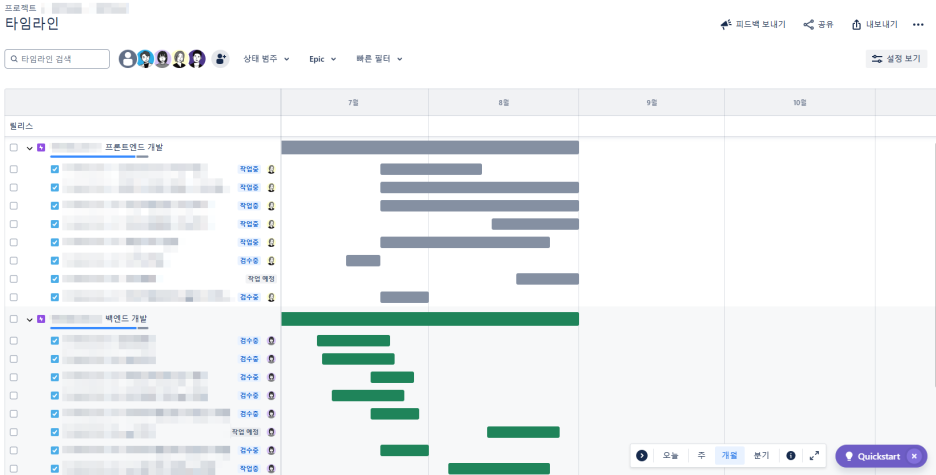Click the 피드백 보내기 megaphone icon

tap(726, 24)
